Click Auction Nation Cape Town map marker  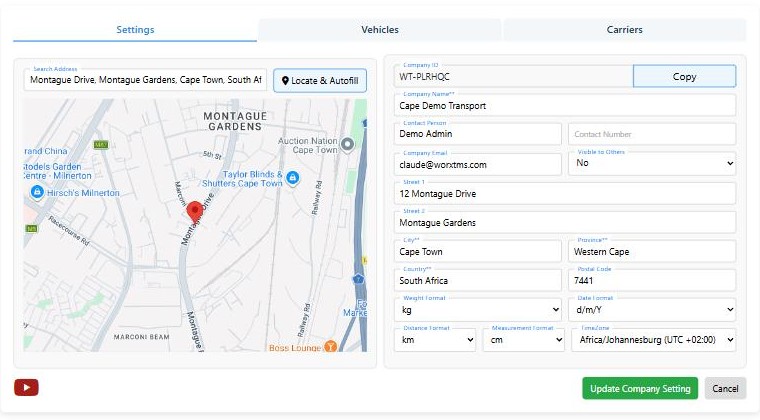tap(347, 144)
